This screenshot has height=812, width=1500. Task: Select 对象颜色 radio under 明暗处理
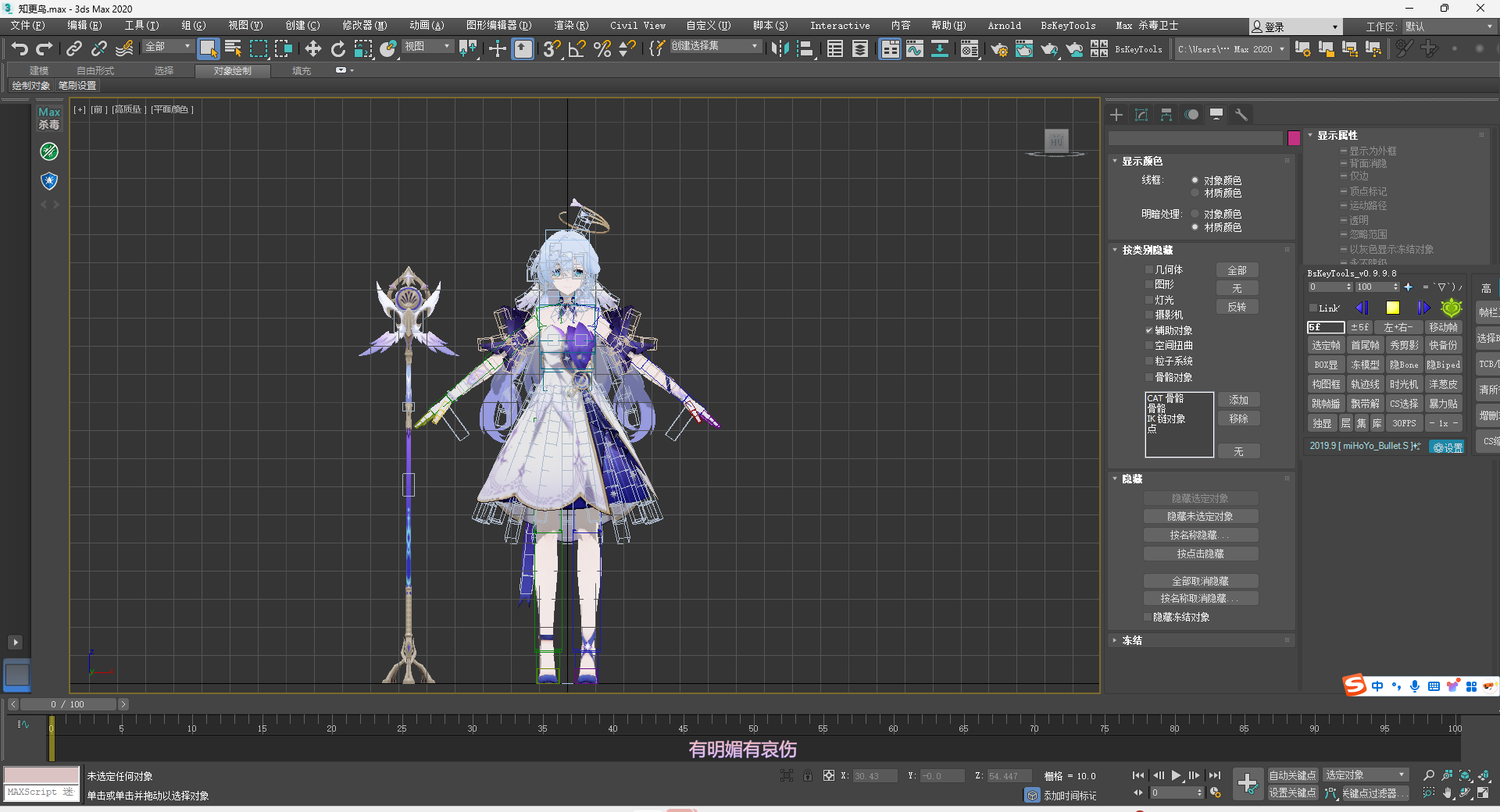click(x=1195, y=214)
